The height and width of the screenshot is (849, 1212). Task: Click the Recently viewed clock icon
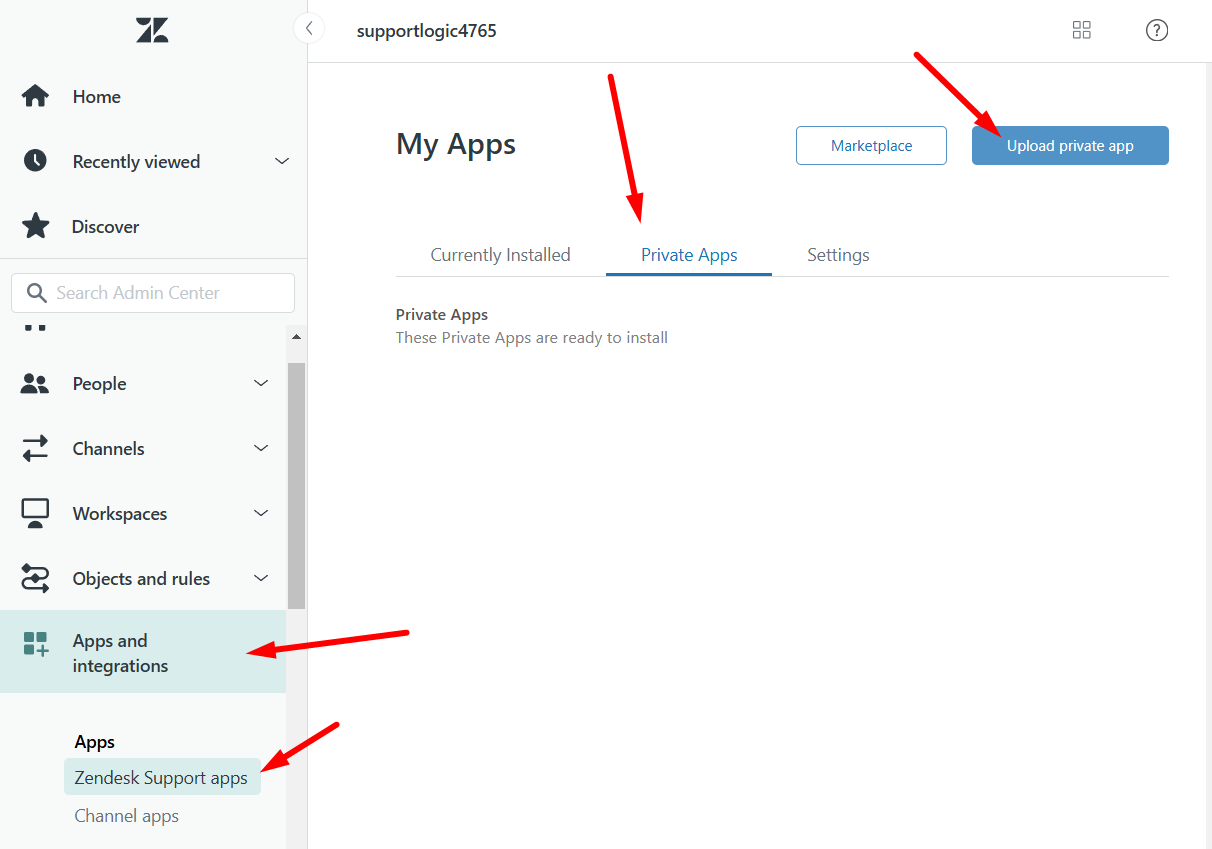pyautogui.click(x=35, y=161)
